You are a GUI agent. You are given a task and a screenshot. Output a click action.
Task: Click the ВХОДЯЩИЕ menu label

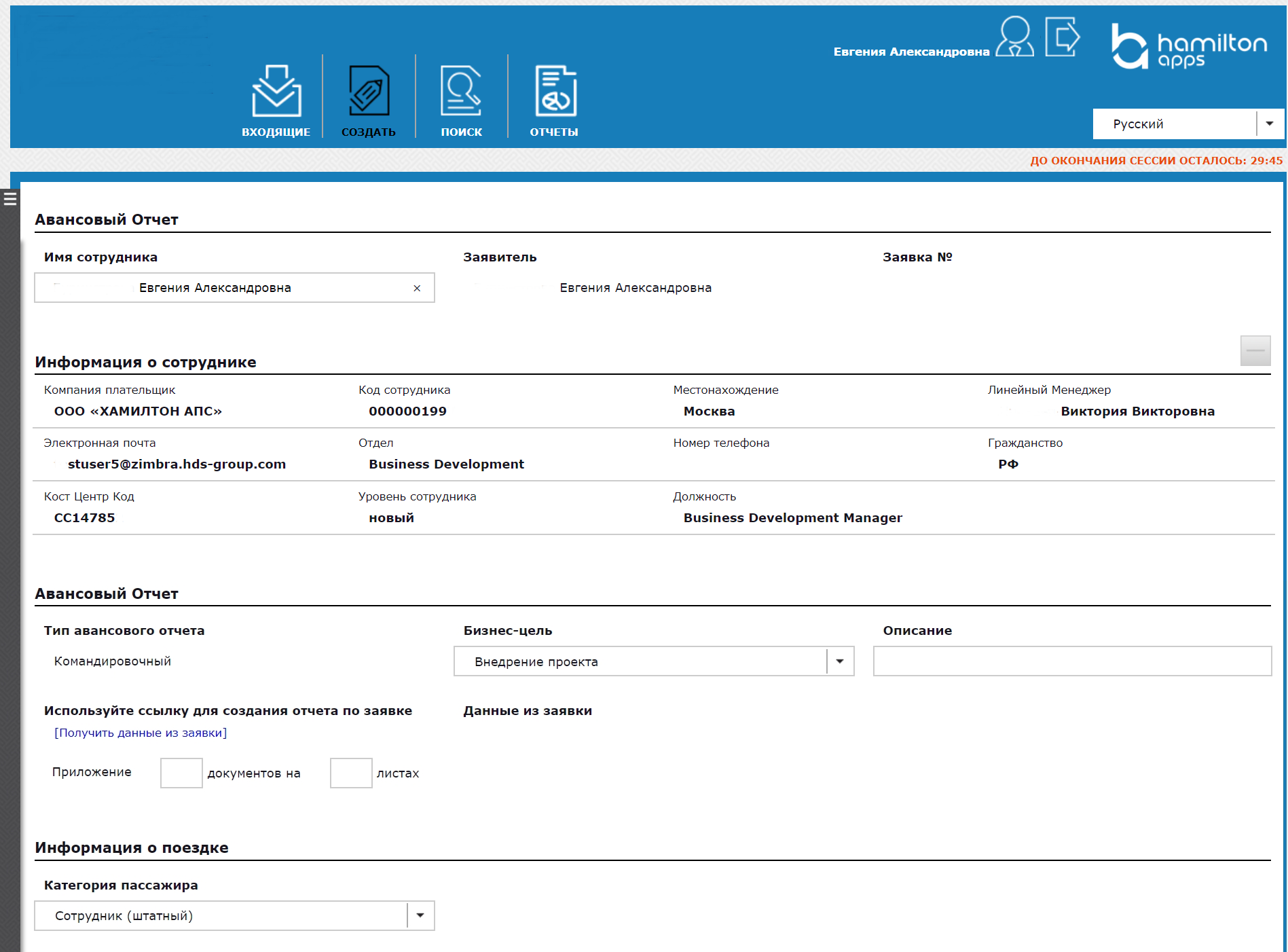point(276,132)
